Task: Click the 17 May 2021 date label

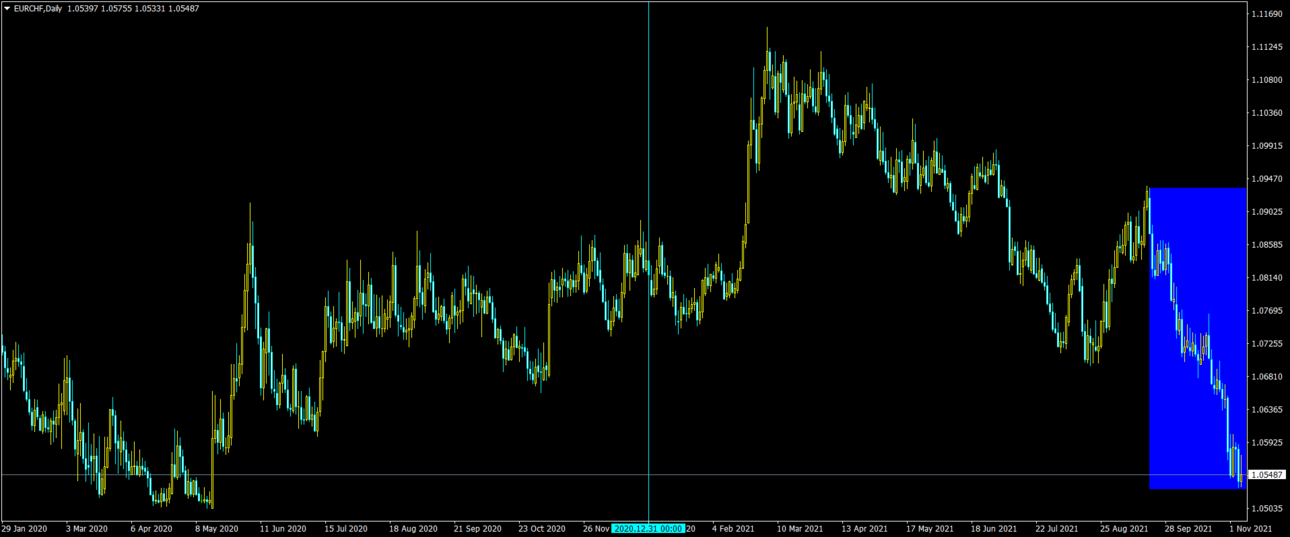Action: click(929, 528)
